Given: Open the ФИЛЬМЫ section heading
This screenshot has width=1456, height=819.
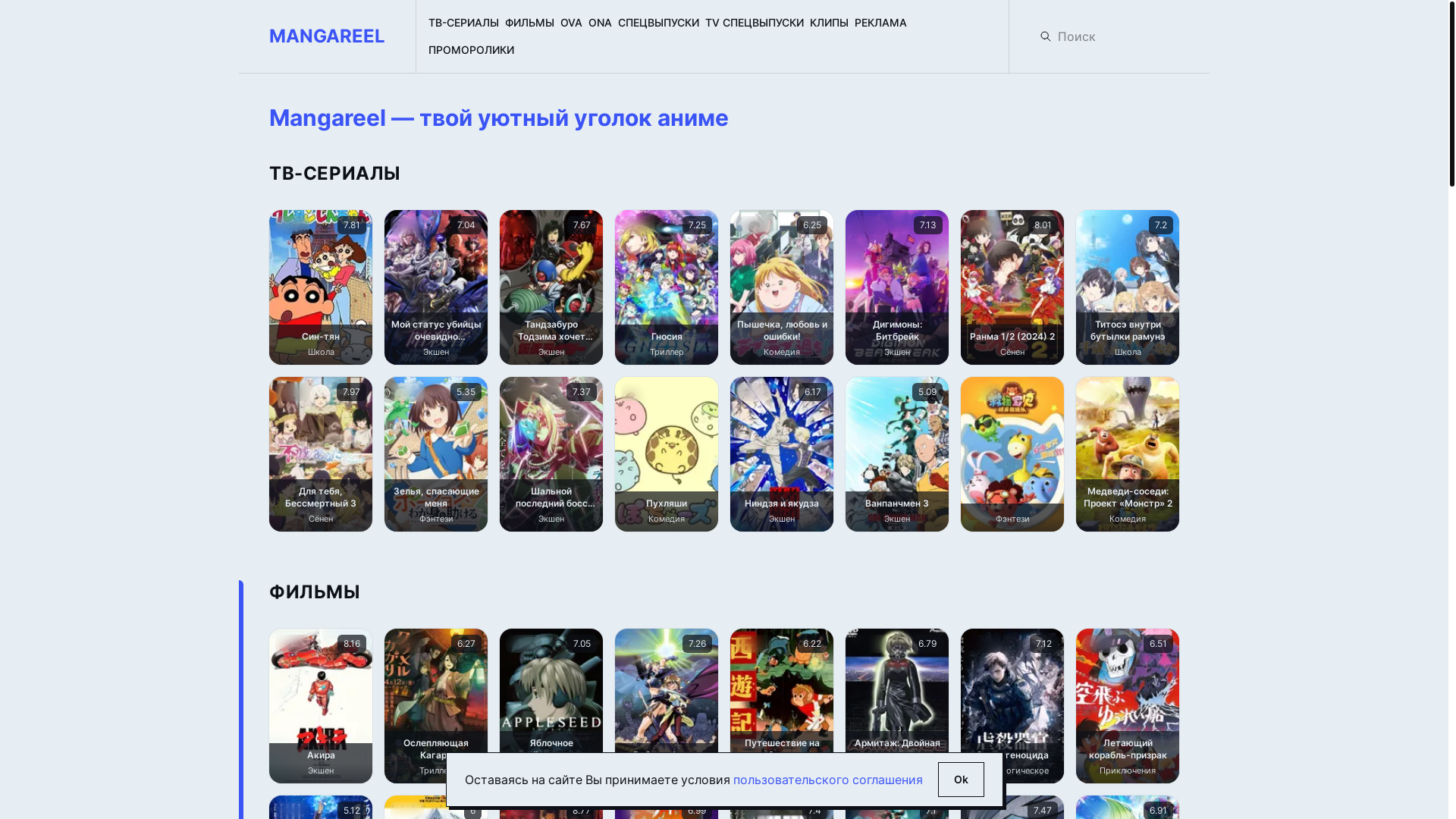Looking at the screenshot, I should 315,591.
